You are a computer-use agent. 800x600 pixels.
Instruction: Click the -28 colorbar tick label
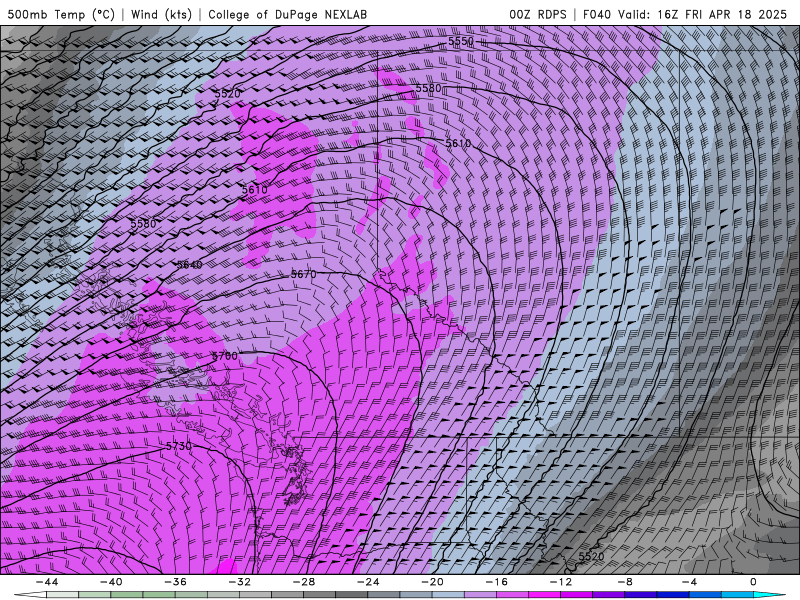pyautogui.click(x=304, y=582)
